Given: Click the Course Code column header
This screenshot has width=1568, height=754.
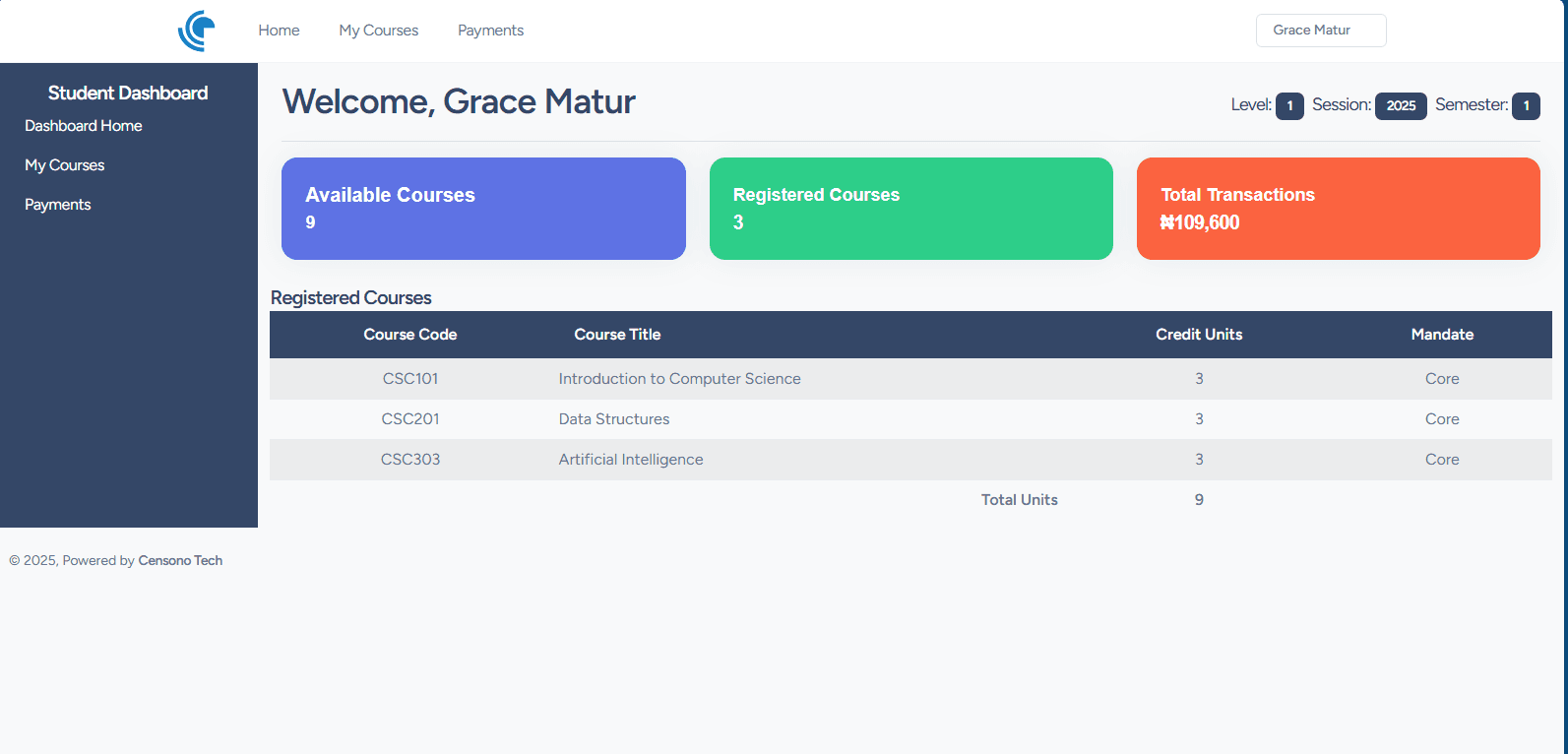Looking at the screenshot, I should pos(410,335).
